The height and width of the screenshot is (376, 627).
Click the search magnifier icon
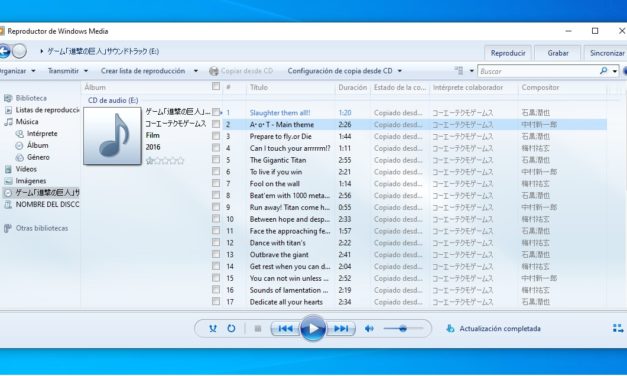(x=603, y=71)
